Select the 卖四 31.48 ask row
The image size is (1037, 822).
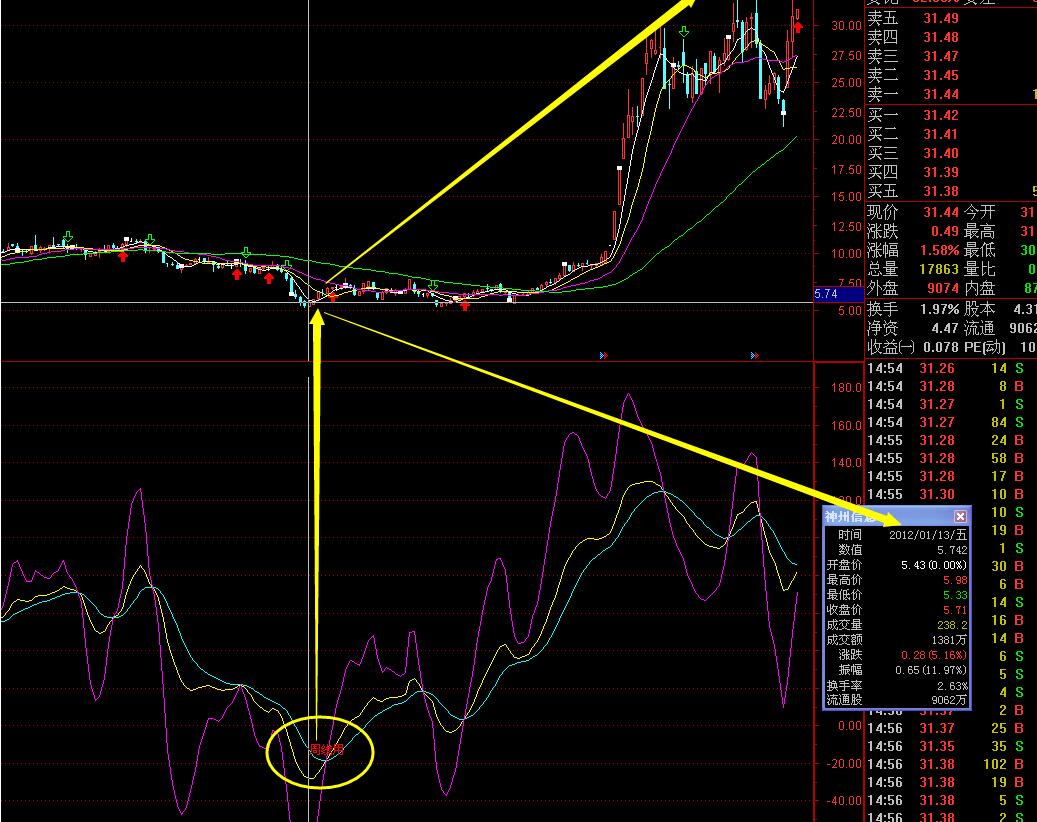pos(951,38)
